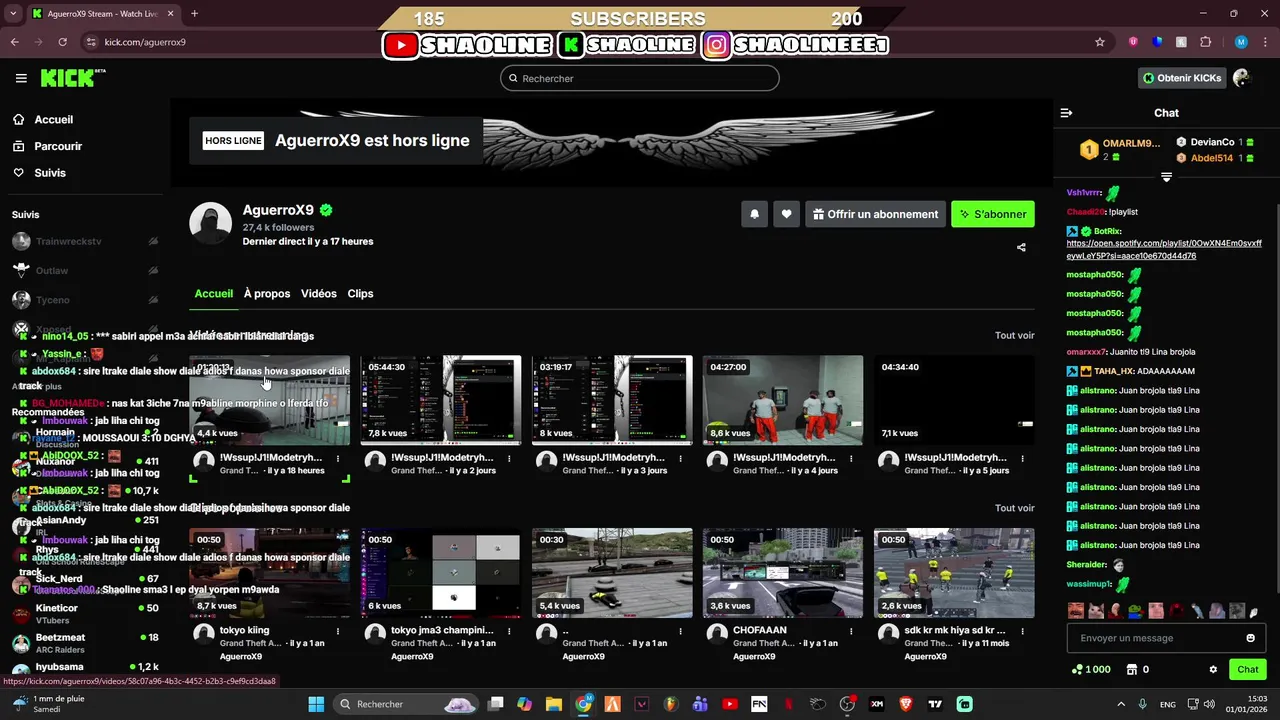
Task: Open Microsoft Teams from the taskbar
Action: 700,704
